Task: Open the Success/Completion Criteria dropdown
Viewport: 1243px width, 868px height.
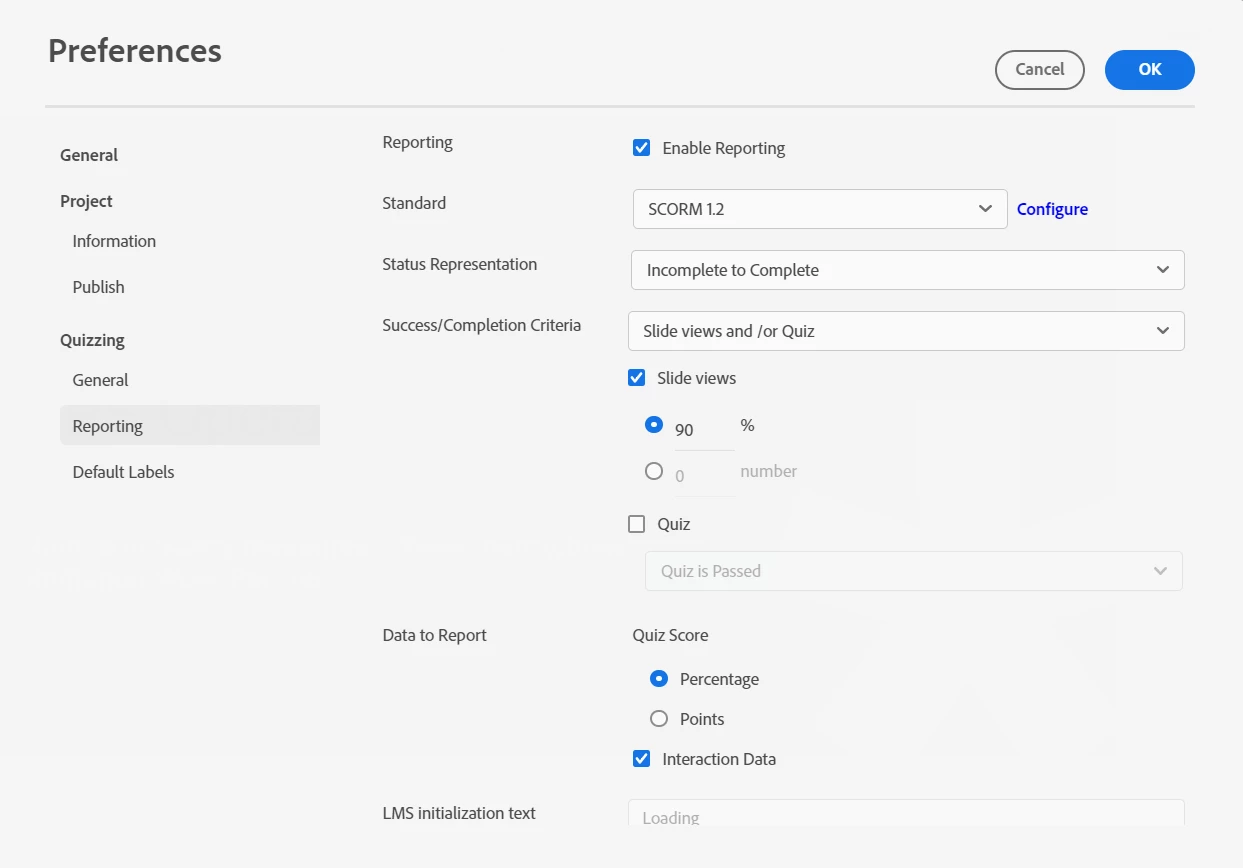Action: (x=906, y=331)
